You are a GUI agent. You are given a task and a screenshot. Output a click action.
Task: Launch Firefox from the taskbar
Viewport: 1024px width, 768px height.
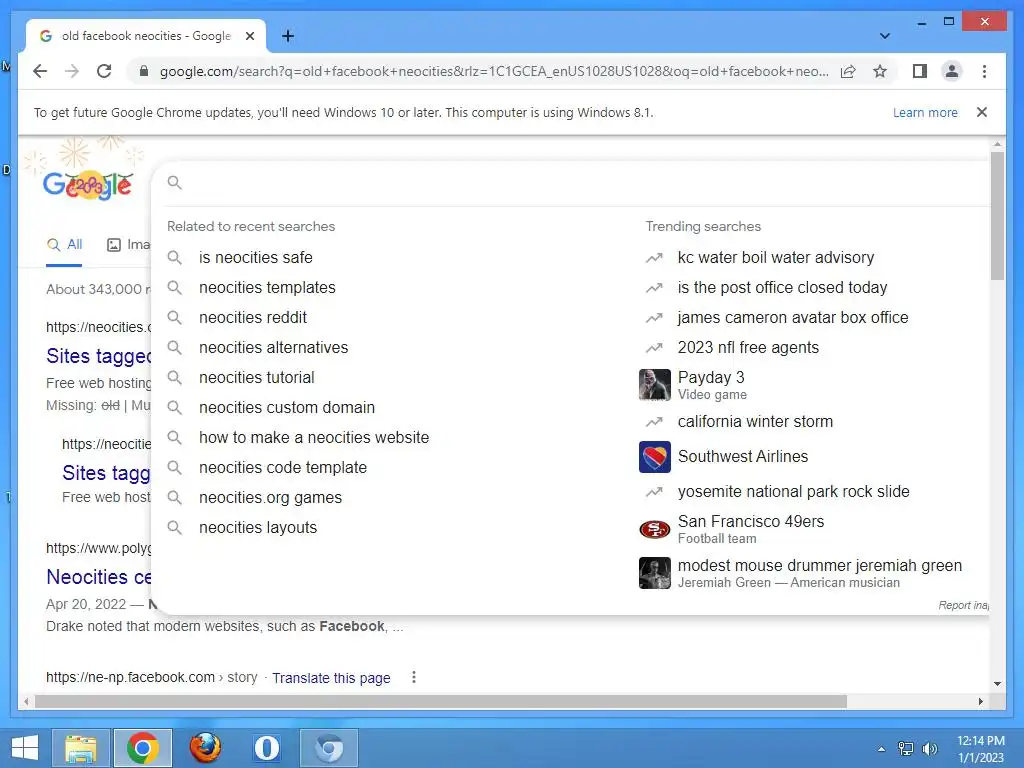tap(205, 748)
